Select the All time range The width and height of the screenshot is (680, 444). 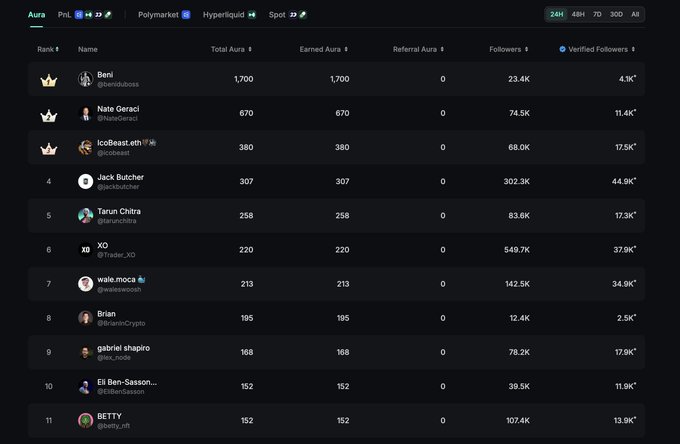[x=635, y=14]
